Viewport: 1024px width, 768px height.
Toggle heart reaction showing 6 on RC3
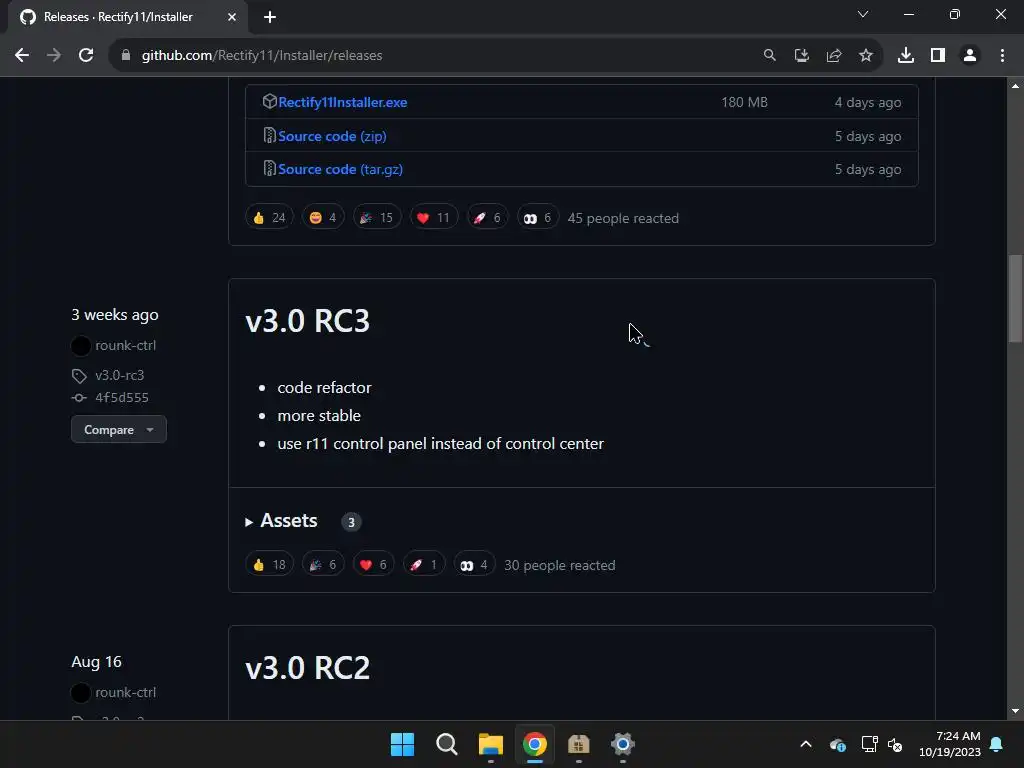(374, 564)
